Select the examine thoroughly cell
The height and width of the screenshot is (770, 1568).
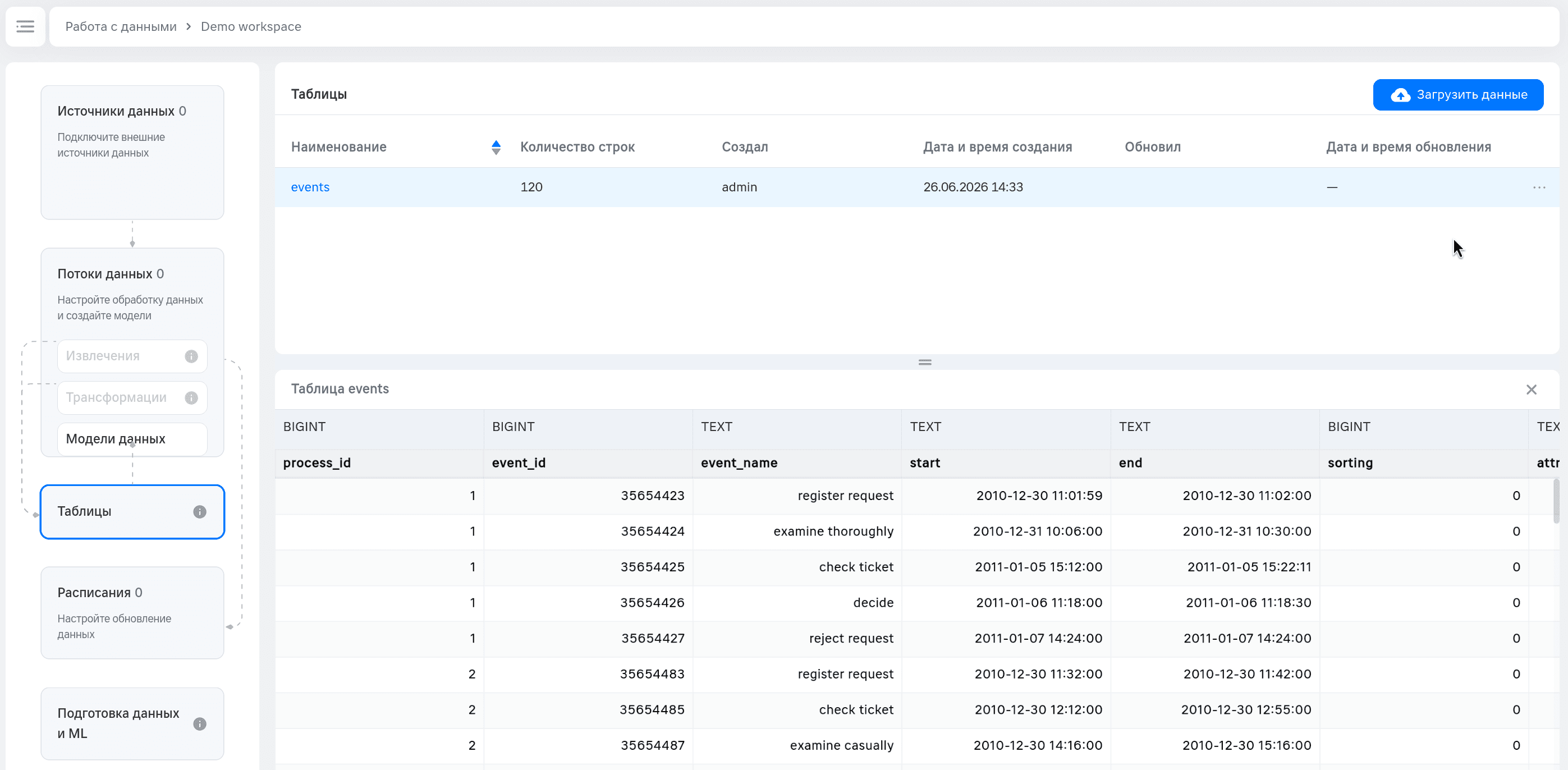797,531
